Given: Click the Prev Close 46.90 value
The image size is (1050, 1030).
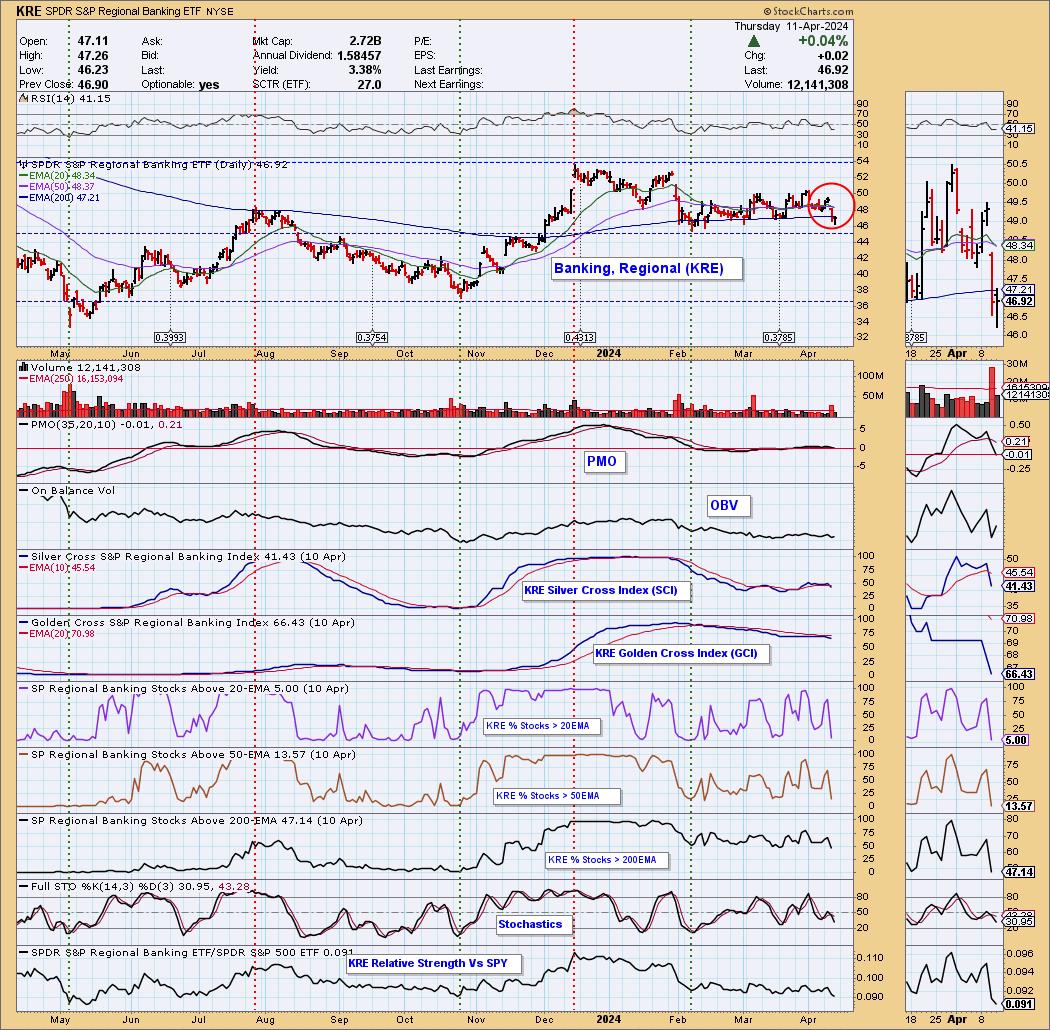Looking at the screenshot, I should (x=92, y=85).
